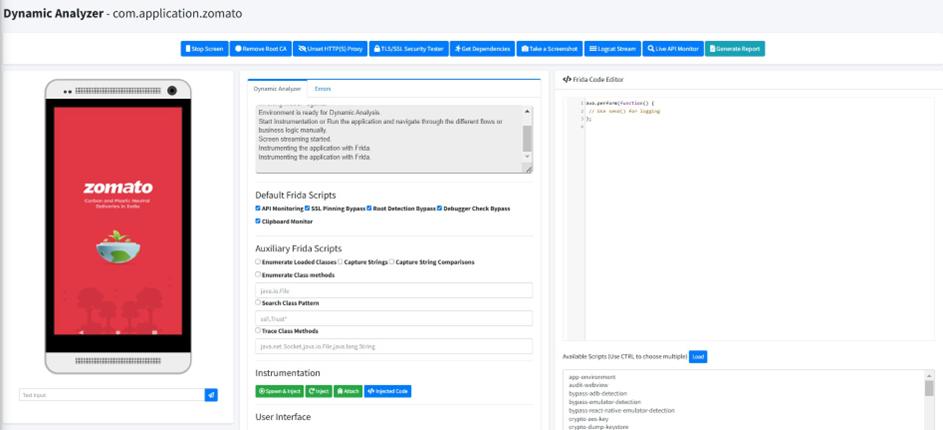Check the Capture Strings option
The height and width of the screenshot is (430, 943).
340,262
